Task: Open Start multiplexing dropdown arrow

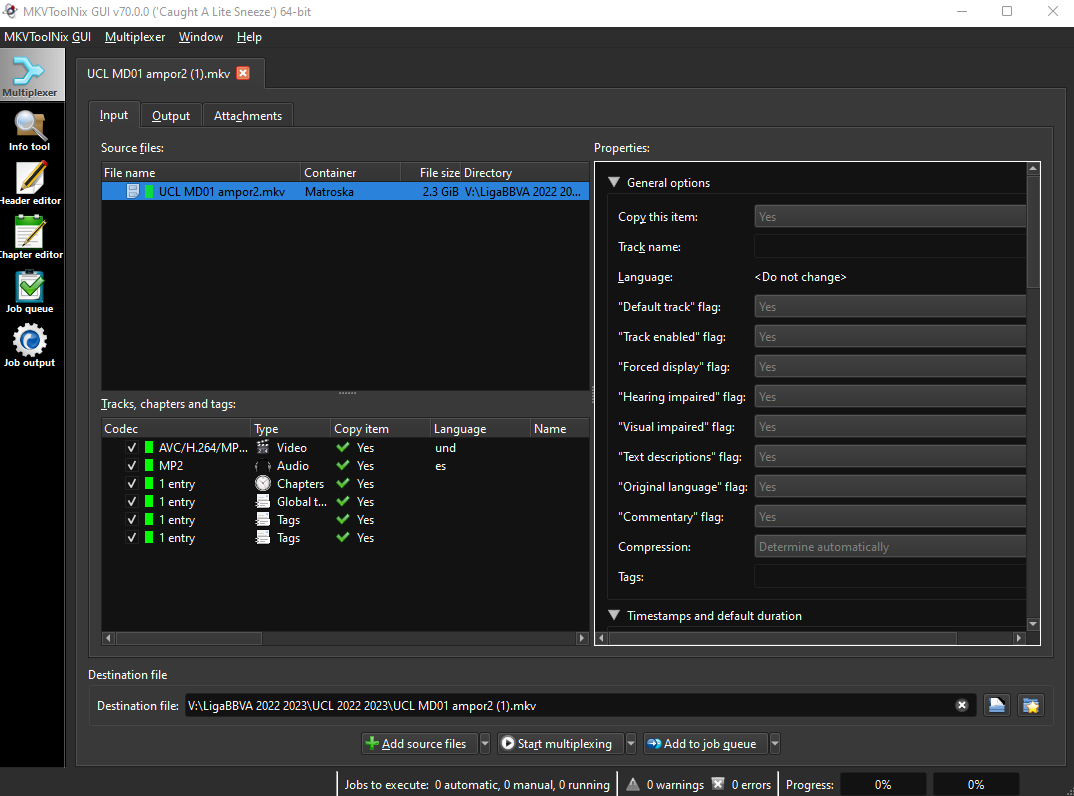Action: pos(631,743)
